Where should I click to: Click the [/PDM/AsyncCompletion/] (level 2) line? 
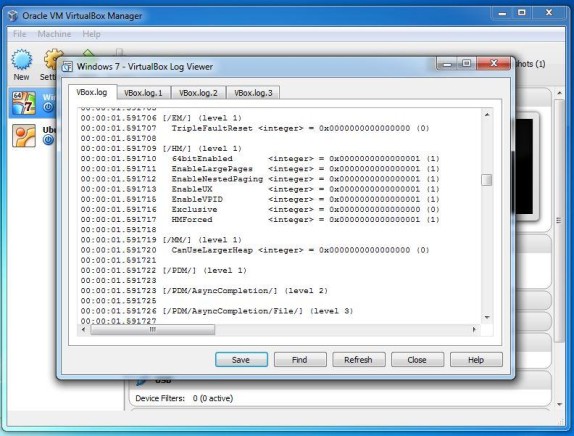click(x=204, y=291)
